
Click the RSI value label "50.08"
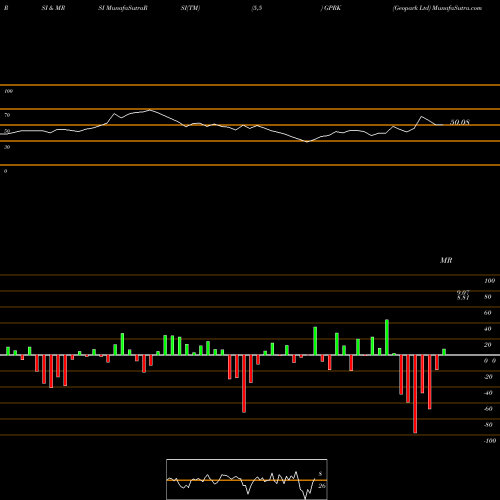(460, 122)
